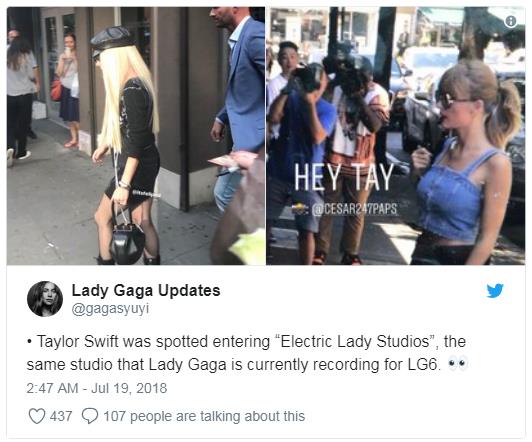Open Lady Gaga Updates account name

coord(146,290)
